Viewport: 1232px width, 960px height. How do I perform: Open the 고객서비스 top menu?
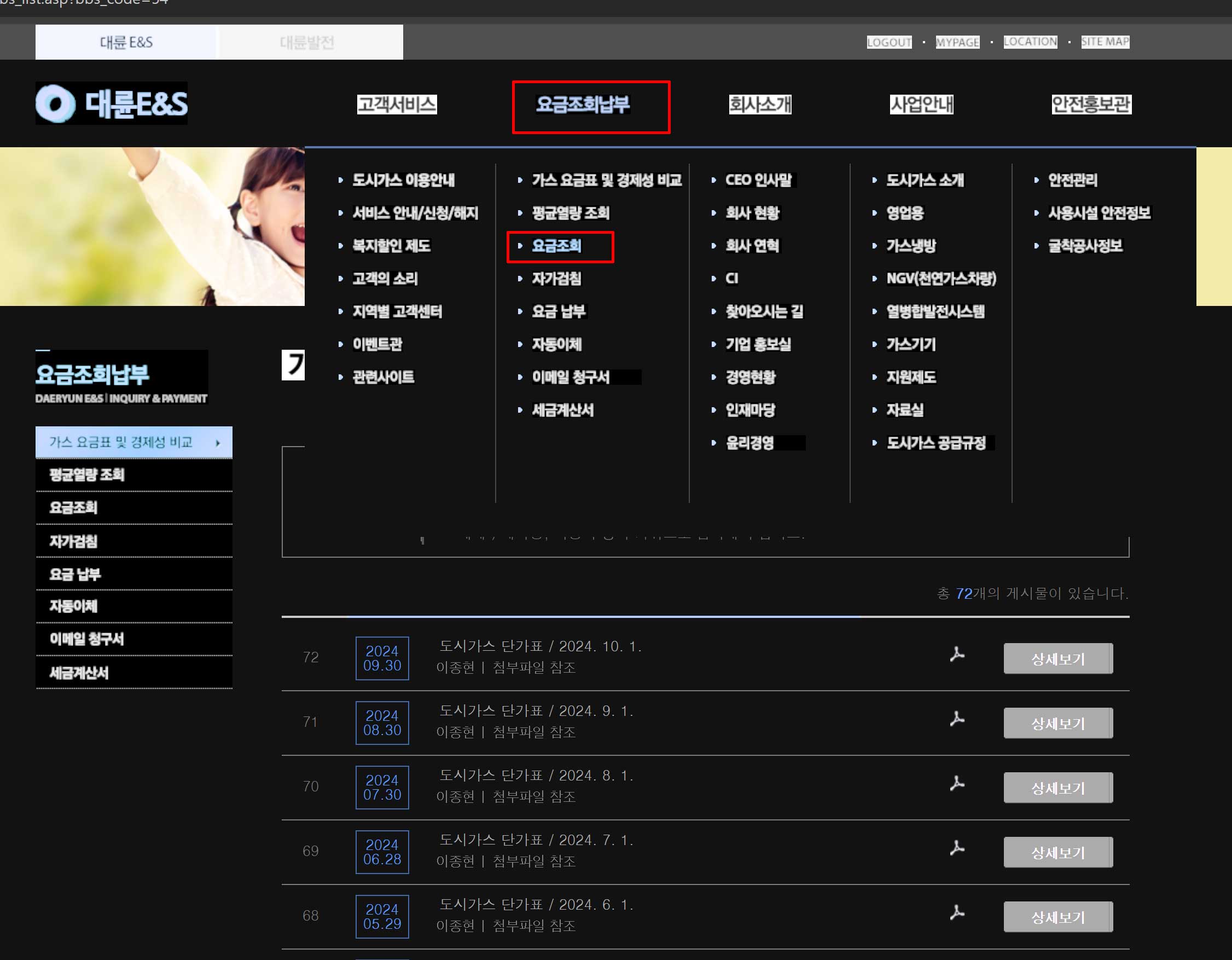click(x=397, y=105)
